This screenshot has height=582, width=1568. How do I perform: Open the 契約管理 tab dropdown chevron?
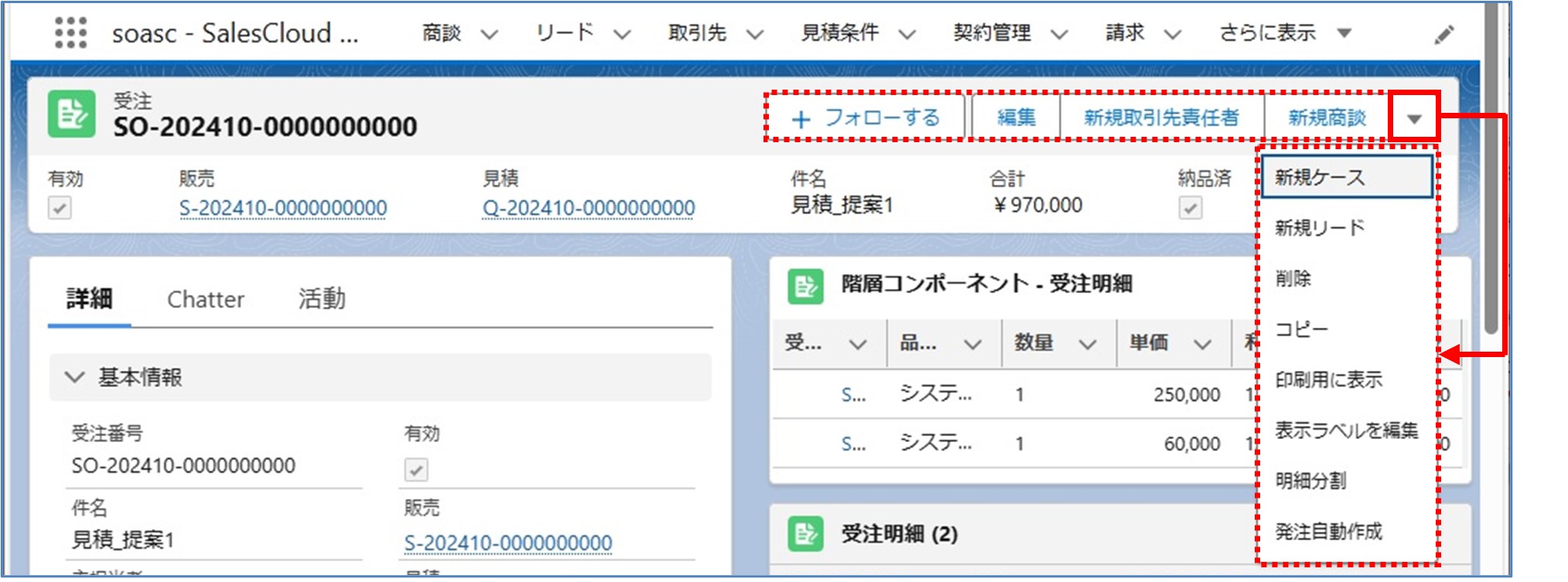click(x=1059, y=34)
